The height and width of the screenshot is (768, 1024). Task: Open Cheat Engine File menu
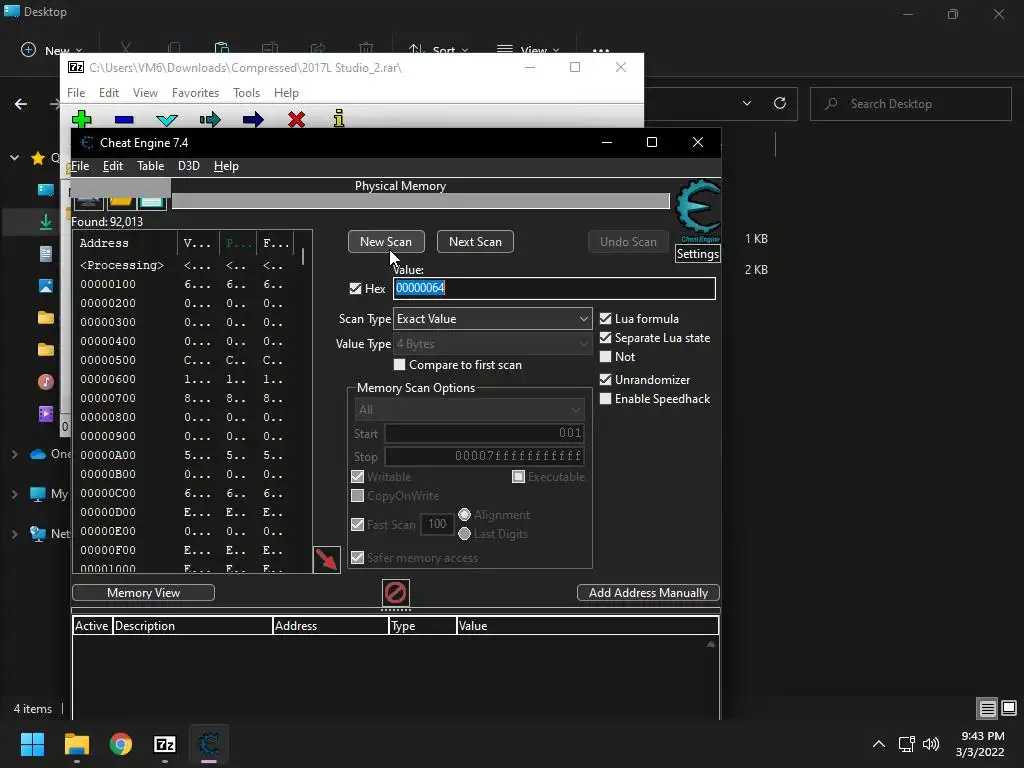pos(80,166)
